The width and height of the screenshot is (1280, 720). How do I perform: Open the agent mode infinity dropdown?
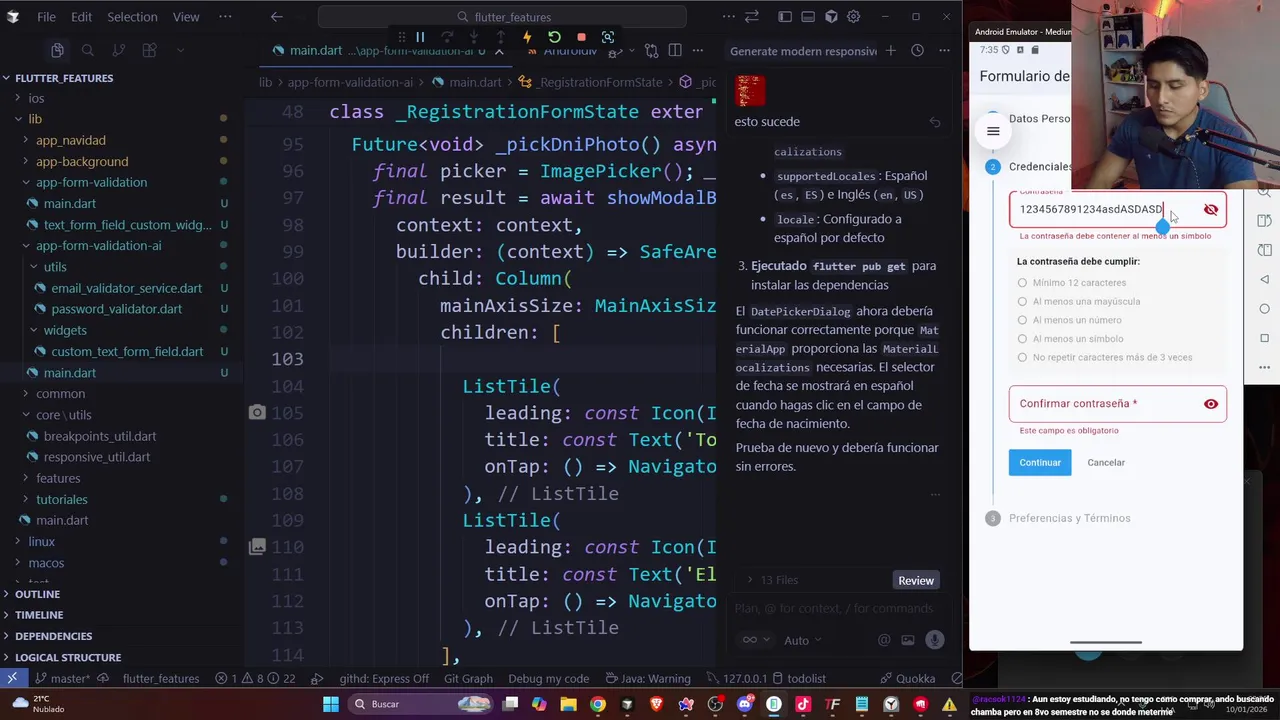[x=755, y=640]
